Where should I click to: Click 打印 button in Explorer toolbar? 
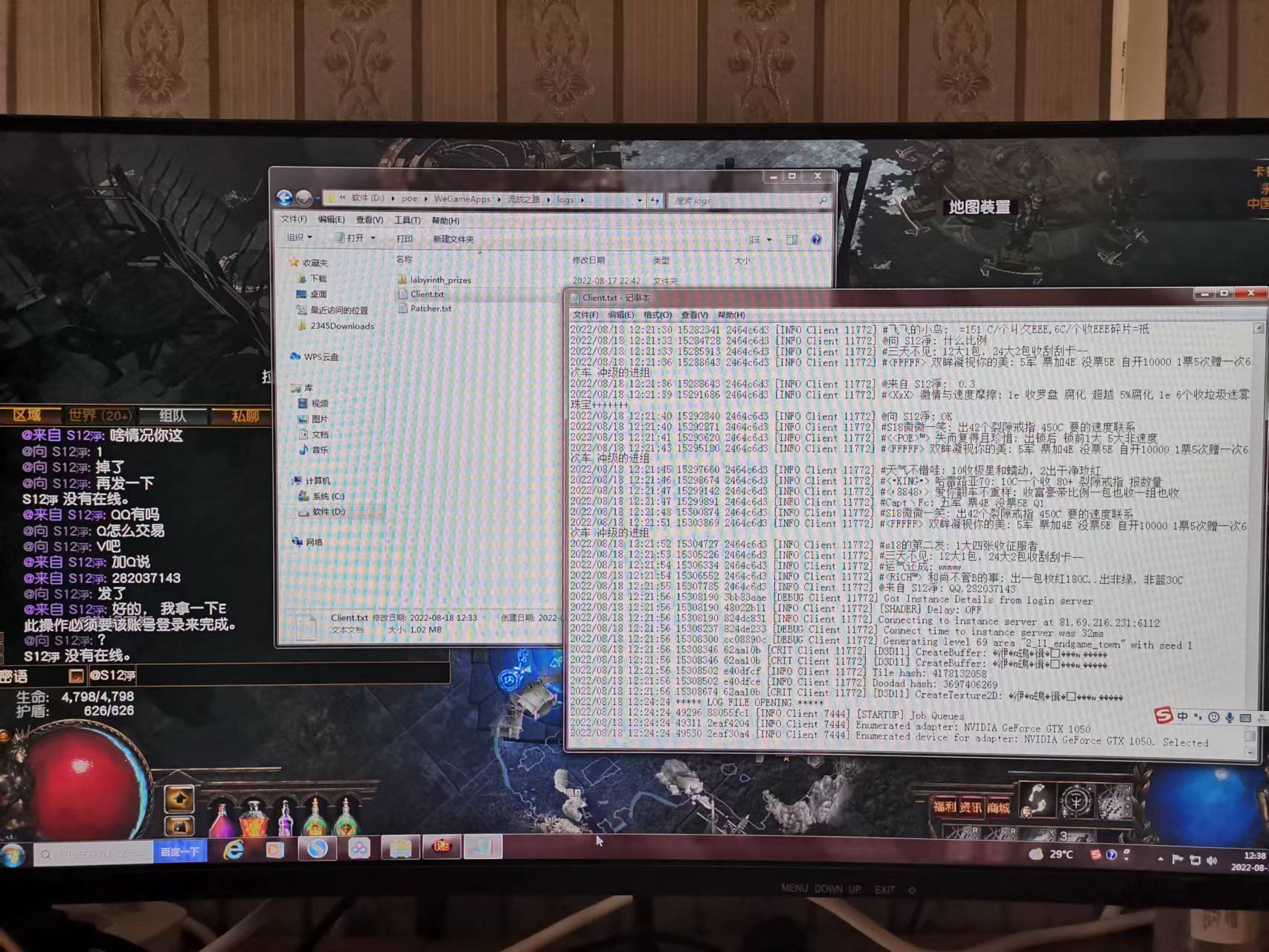click(x=404, y=239)
